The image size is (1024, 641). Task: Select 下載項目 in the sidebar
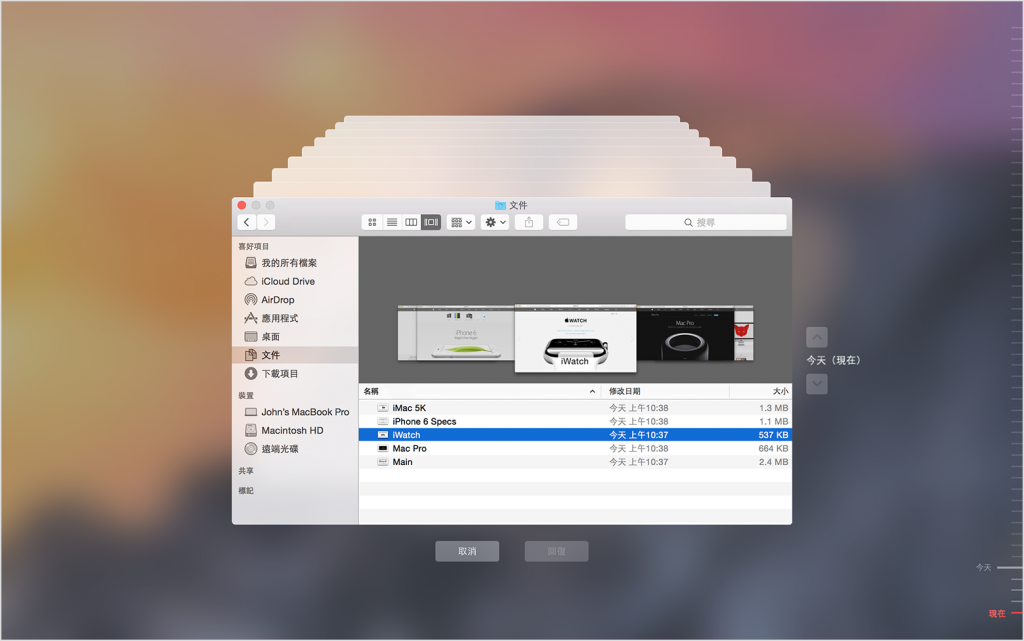279,373
